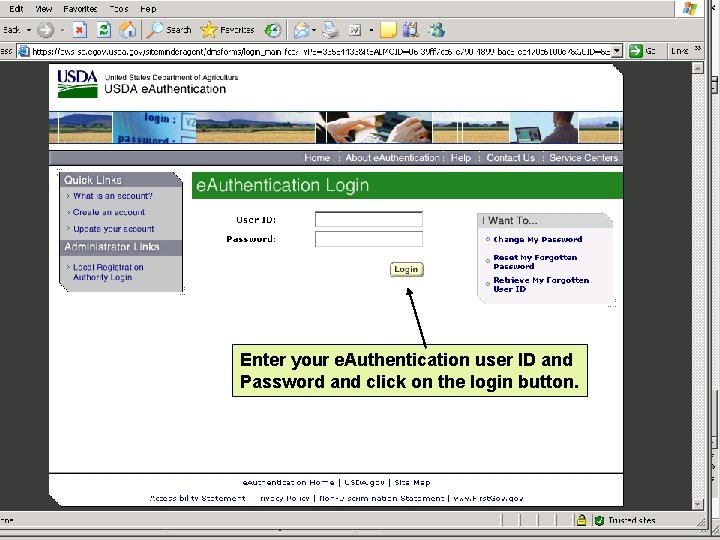Open the Mail dropdown arrow
Screen dimensions: 720x540
[314, 30]
